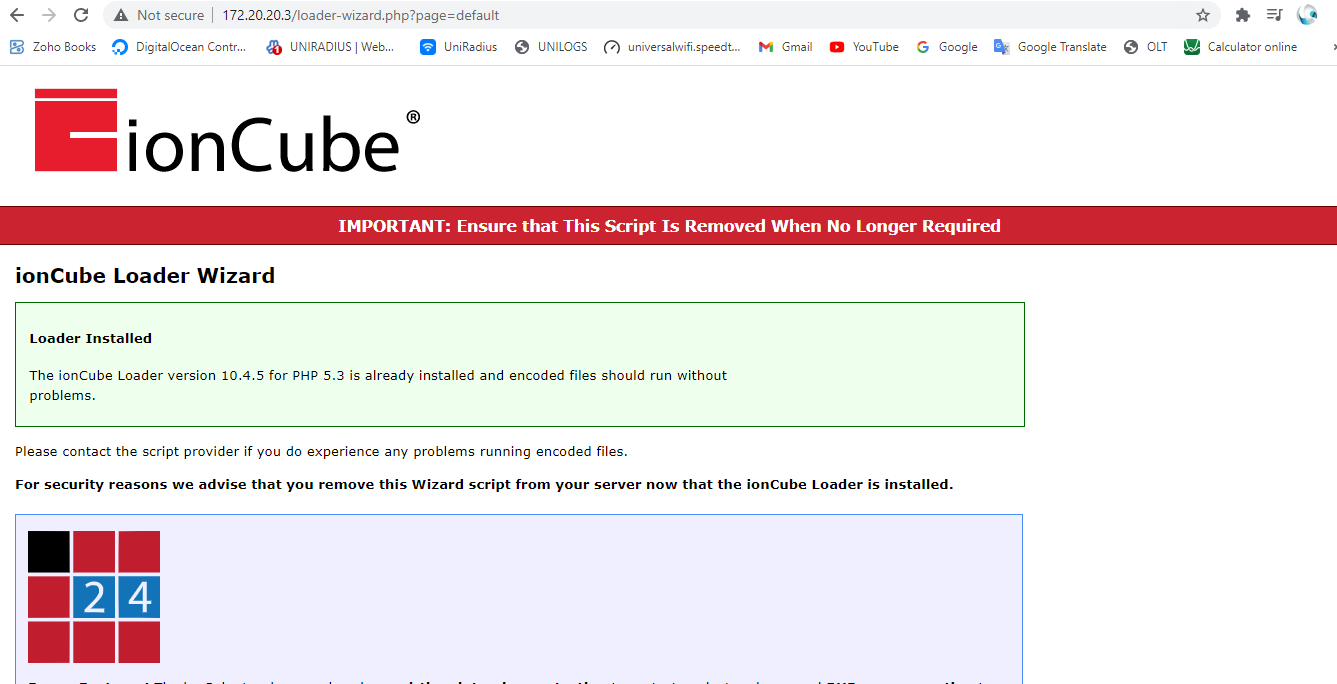This screenshot has height=684, width=1337.
Task: Click the Loader Installed heading
Action: [x=91, y=338]
